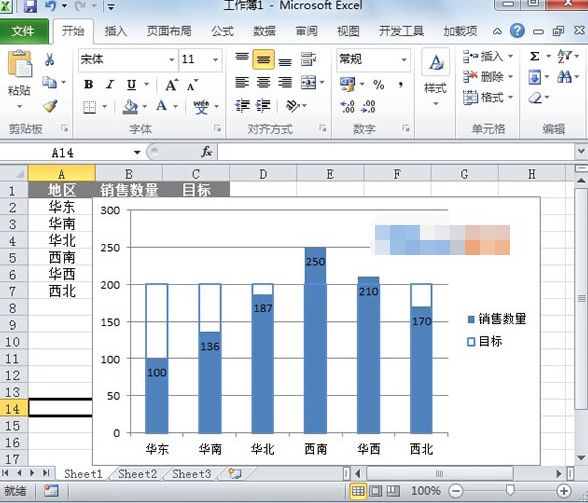Open Sort and Filter menu

tap(565, 56)
